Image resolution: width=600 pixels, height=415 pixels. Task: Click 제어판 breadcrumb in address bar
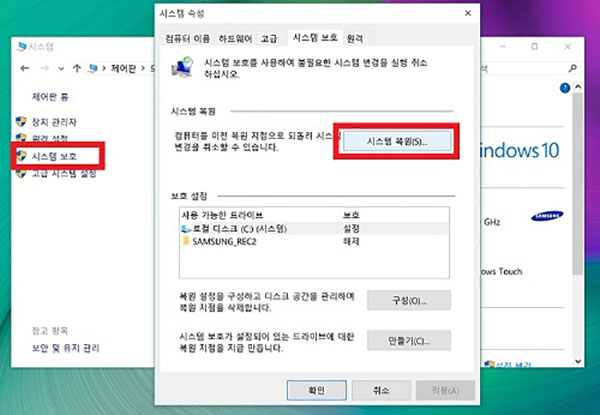pos(123,68)
